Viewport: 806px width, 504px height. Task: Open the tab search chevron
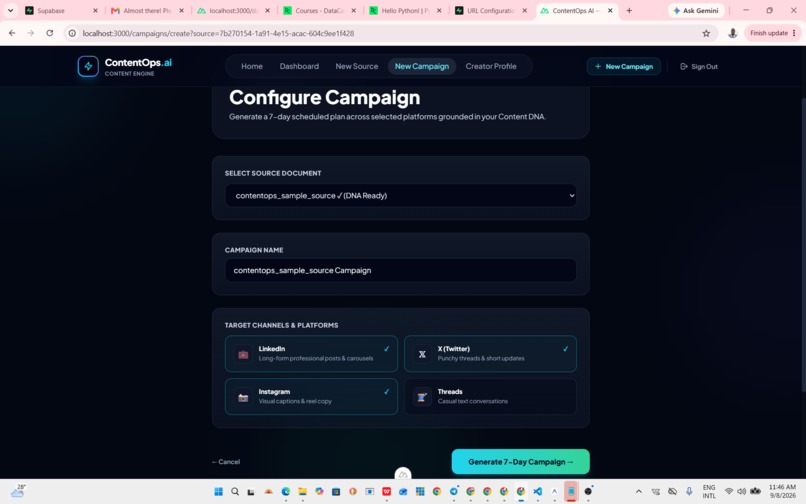pos(10,10)
